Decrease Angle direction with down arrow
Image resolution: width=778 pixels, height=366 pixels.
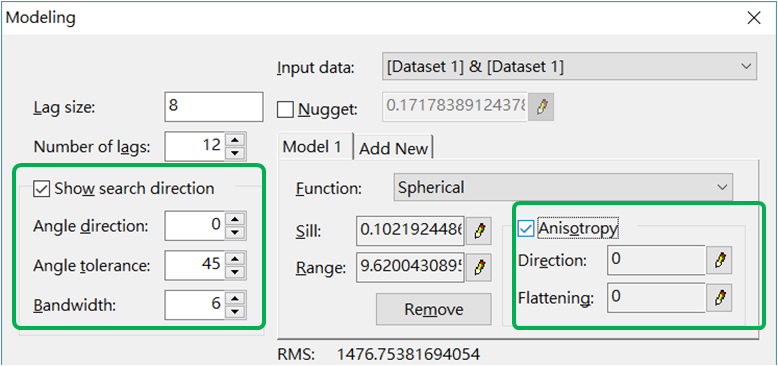pyautogui.click(x=235, y=232)
